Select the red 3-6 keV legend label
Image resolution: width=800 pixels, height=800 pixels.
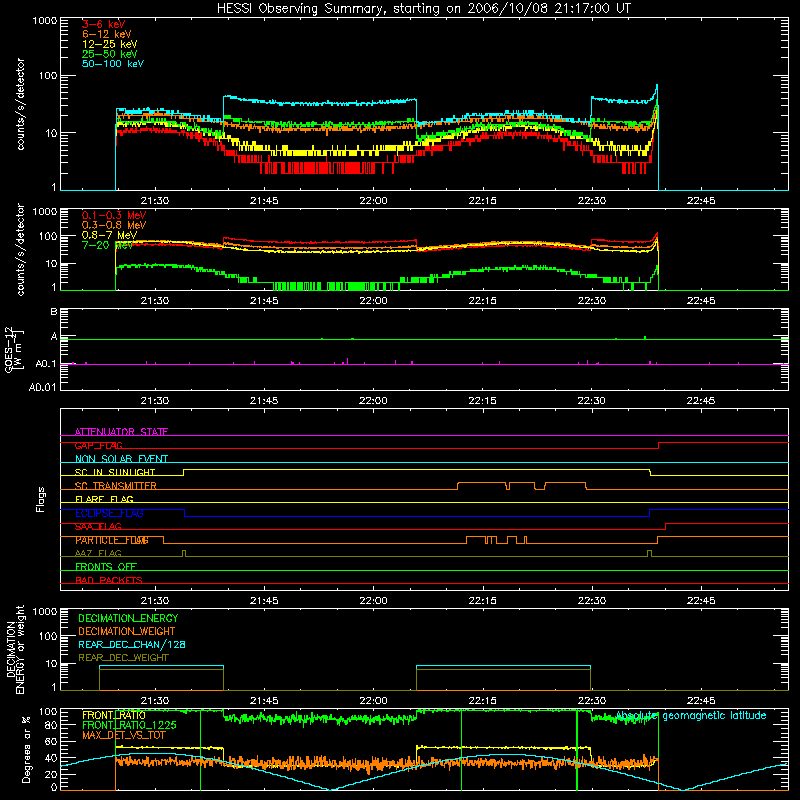coord(104,24)
